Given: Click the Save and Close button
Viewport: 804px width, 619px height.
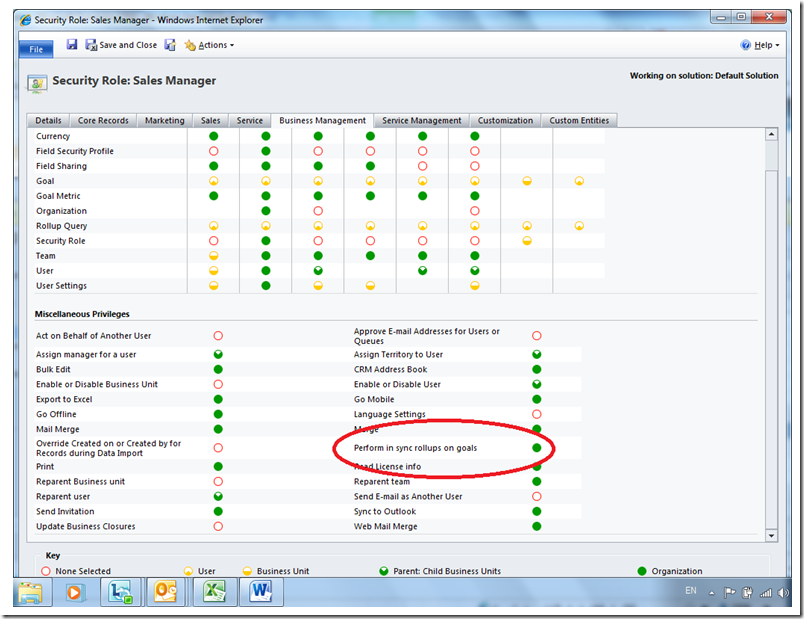Looking at the screenshot, I should click(x=121, y=45).
